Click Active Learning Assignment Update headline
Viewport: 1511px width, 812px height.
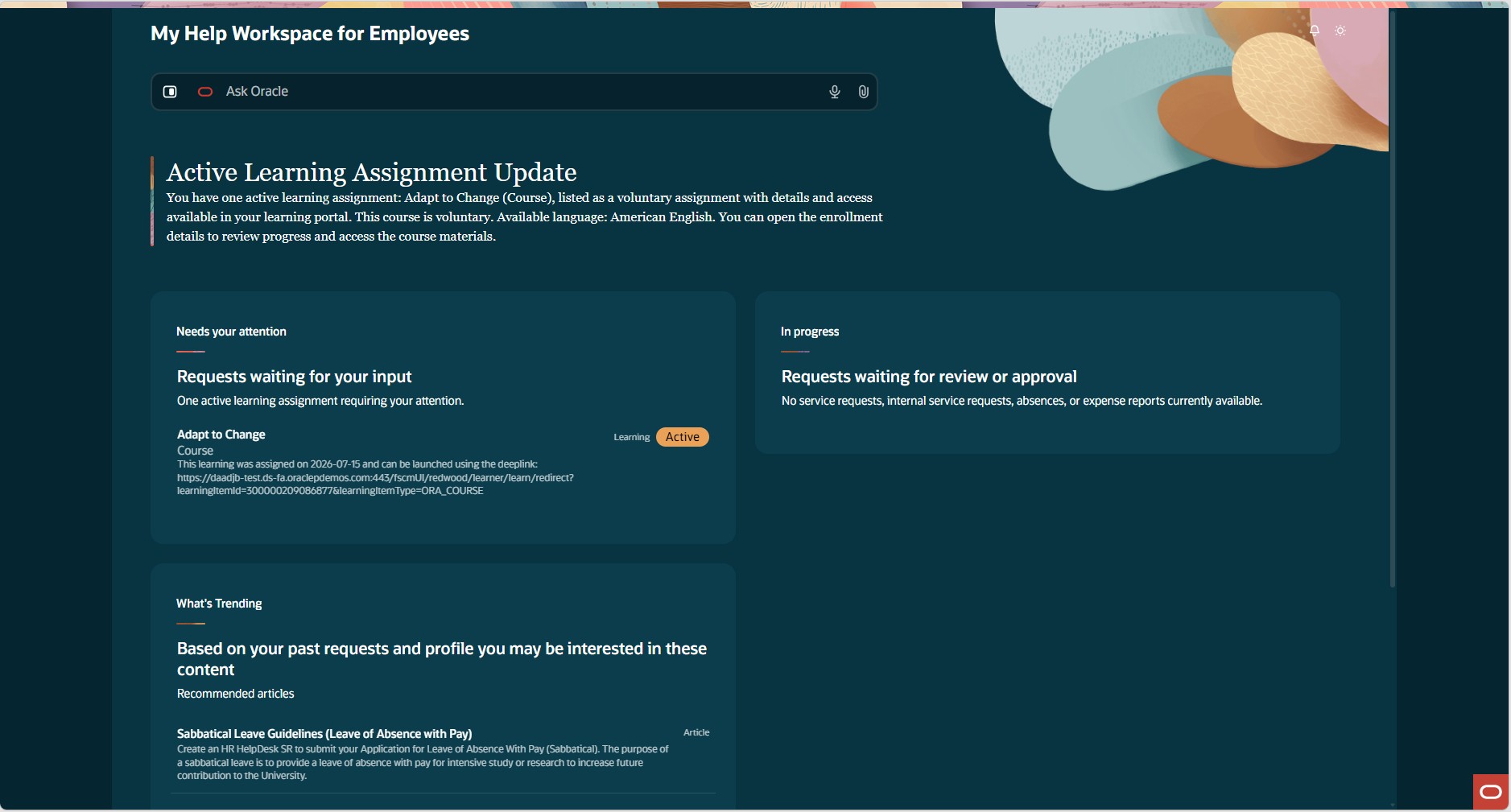click(372, 172)
